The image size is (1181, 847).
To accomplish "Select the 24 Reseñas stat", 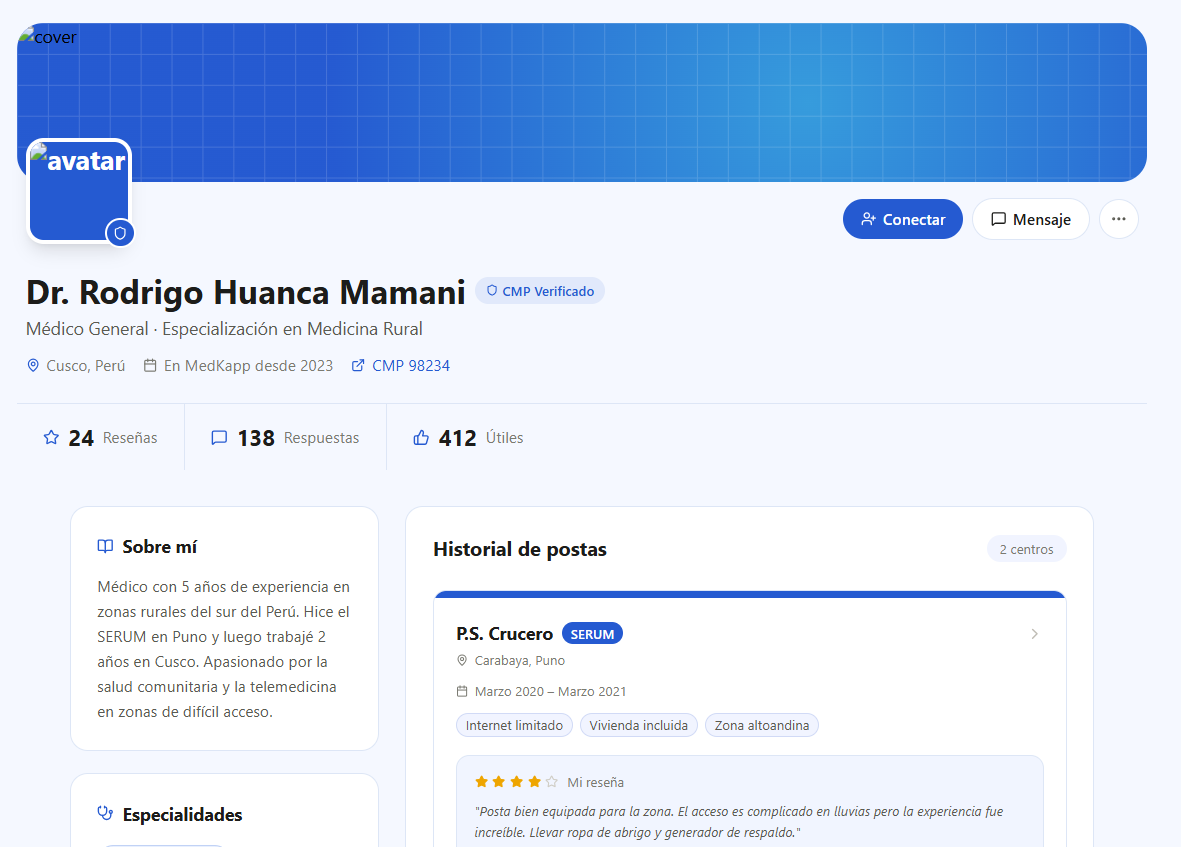I will point(100,437).
